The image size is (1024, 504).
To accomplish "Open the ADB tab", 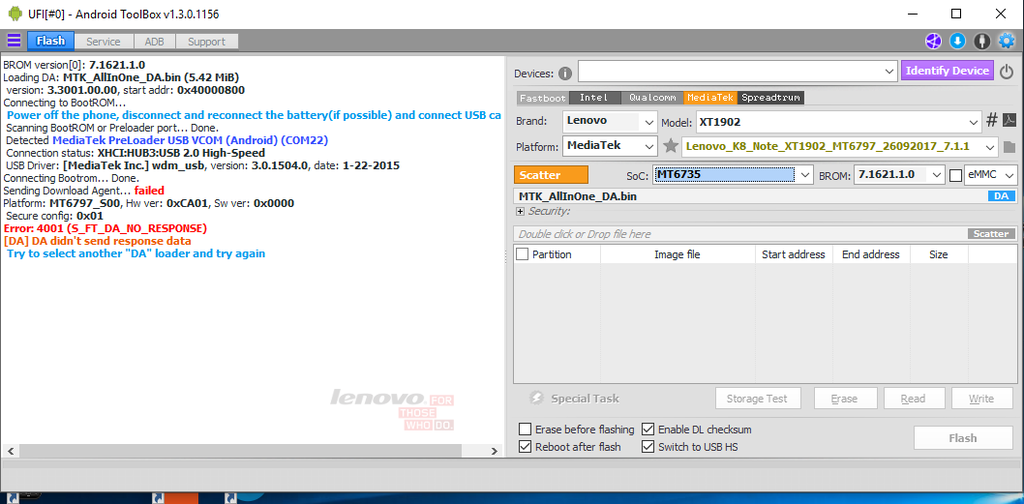I will click(155, 41).
